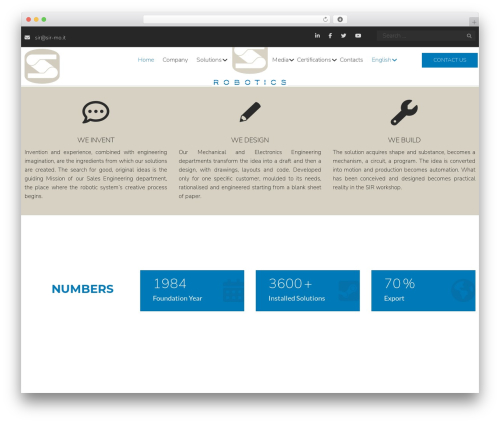Viewport: 500px width, 423px height.
Task: Click the icon in Installed Solutions card
Action: (x=349, y=291)
